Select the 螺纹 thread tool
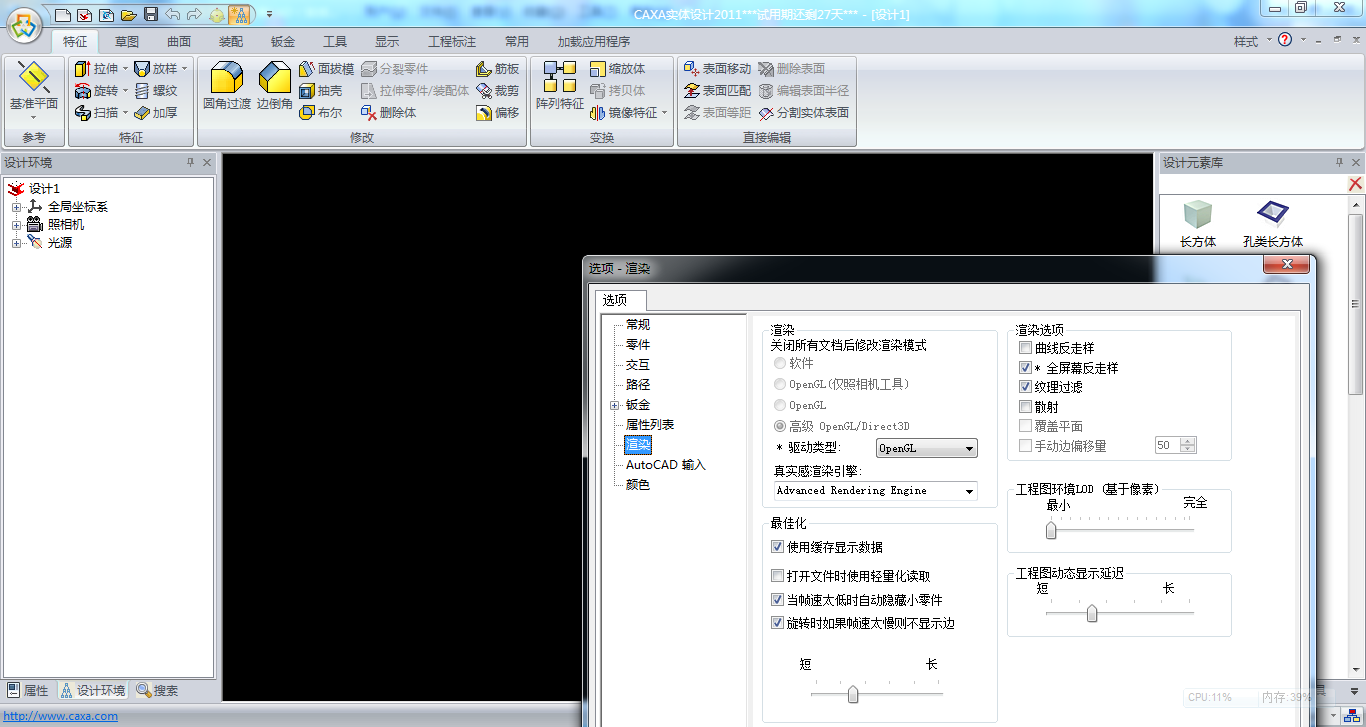The height and width of the screenshot is (727, 1366). coord(156,91)
